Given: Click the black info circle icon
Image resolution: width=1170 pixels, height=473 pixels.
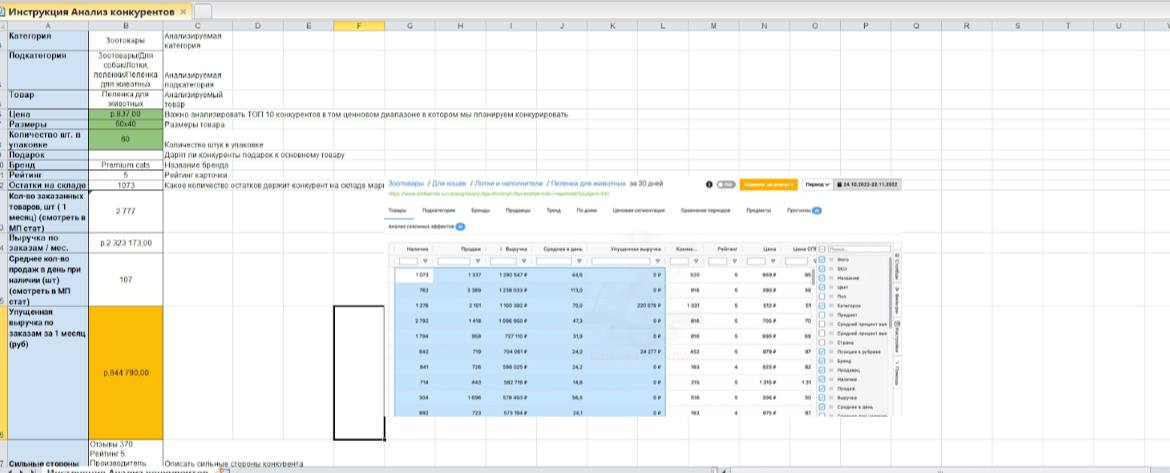Looking at the screenshot, I should (709, 185).
